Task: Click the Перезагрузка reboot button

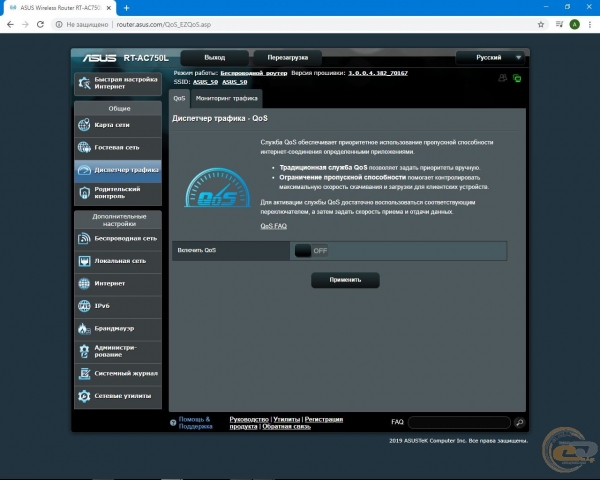Action: tap(287, 57)
